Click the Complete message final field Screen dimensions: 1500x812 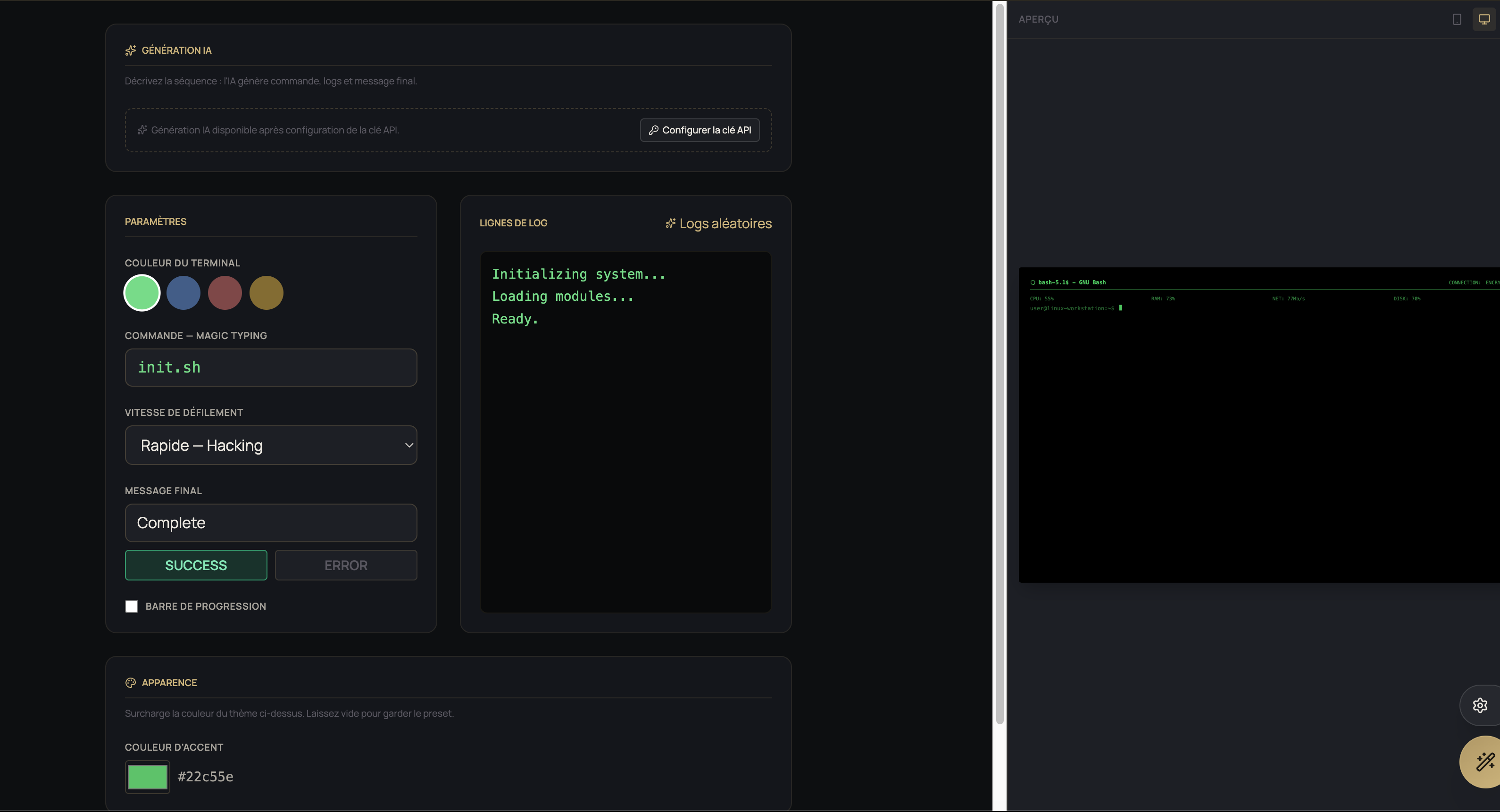[271, 522]
